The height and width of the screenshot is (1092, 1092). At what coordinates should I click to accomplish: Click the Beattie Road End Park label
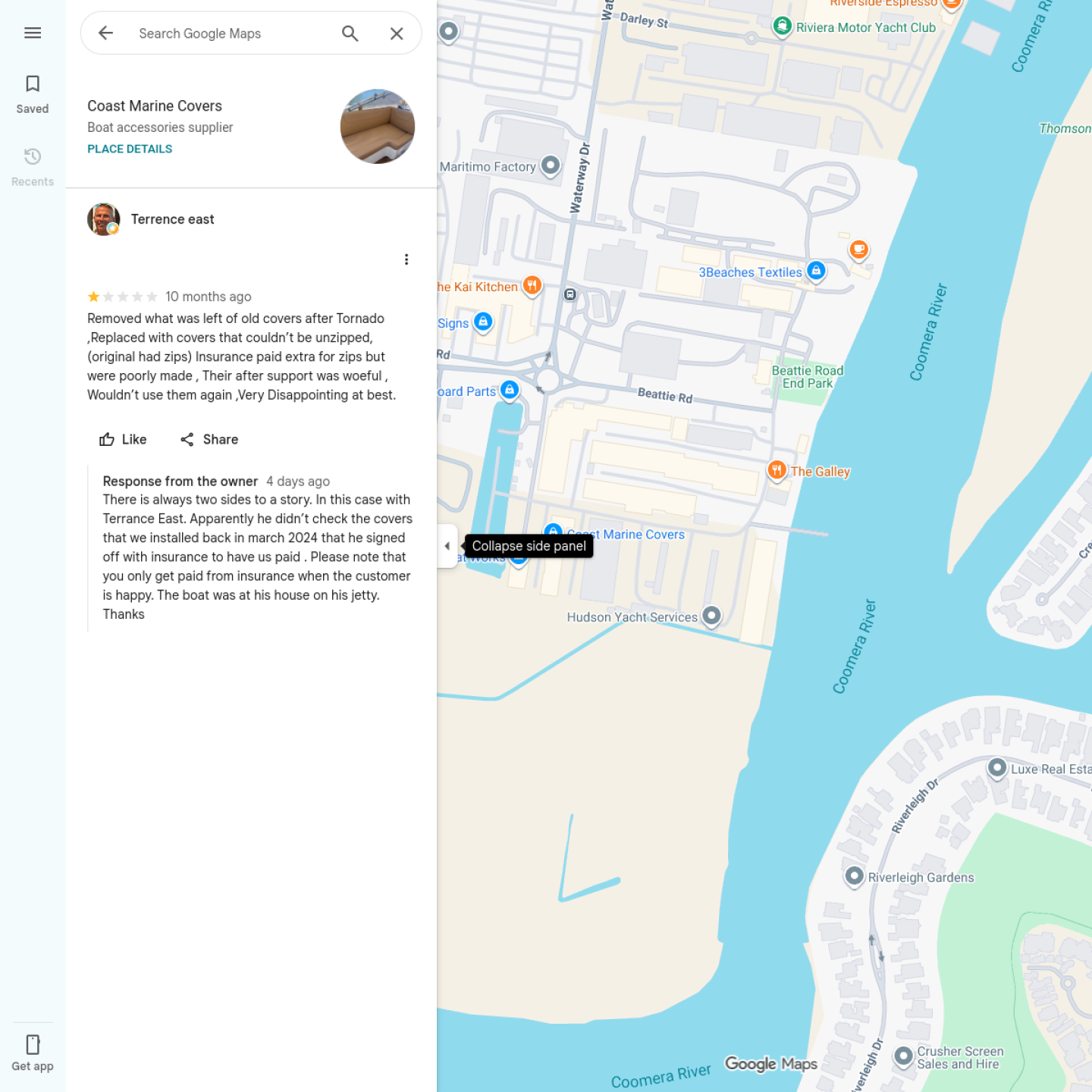coord(808,377)
